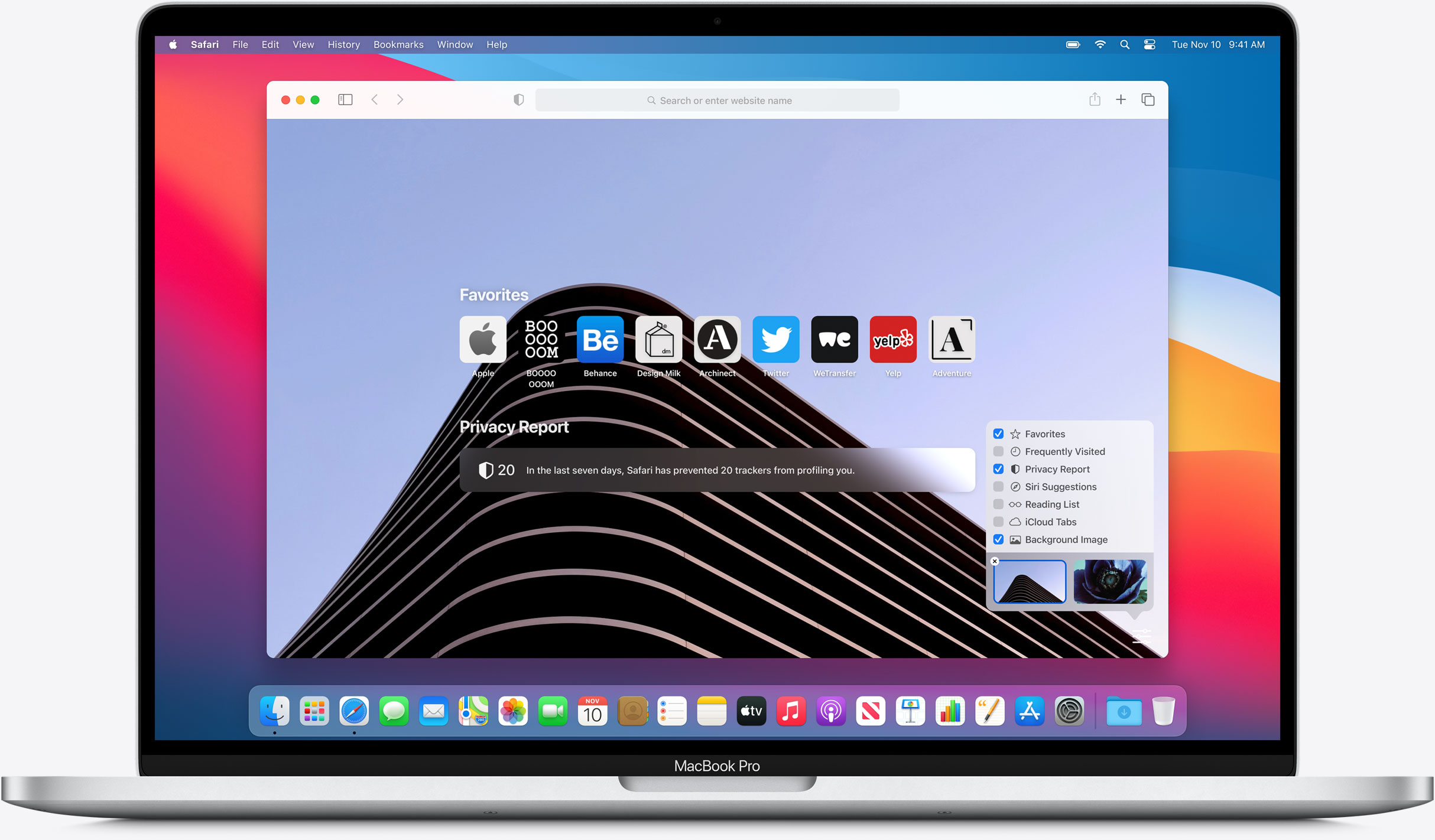This screenshot has width=1435, height=840.
Task: Expand the Reading List option
Action: coord(1000,505)
